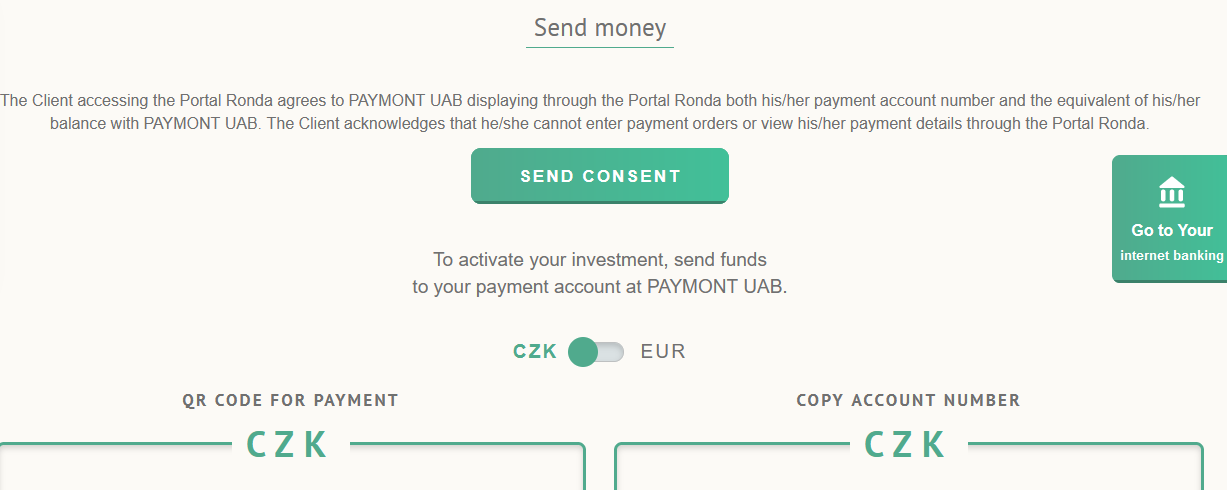
Task: Click the gray track of currency switch
Action: pos(611,352)
